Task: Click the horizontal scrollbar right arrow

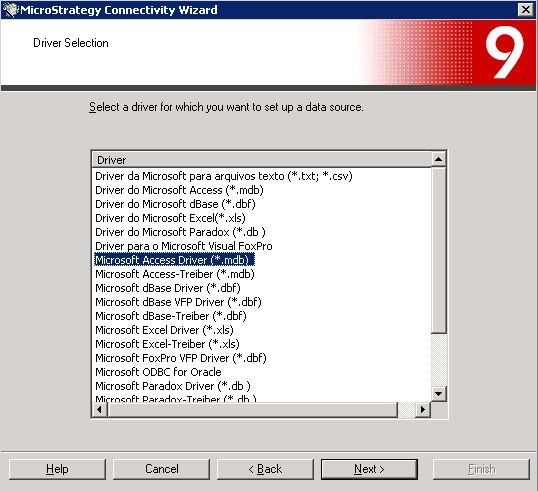Action: pyautogui.click(x=423, y=409)
